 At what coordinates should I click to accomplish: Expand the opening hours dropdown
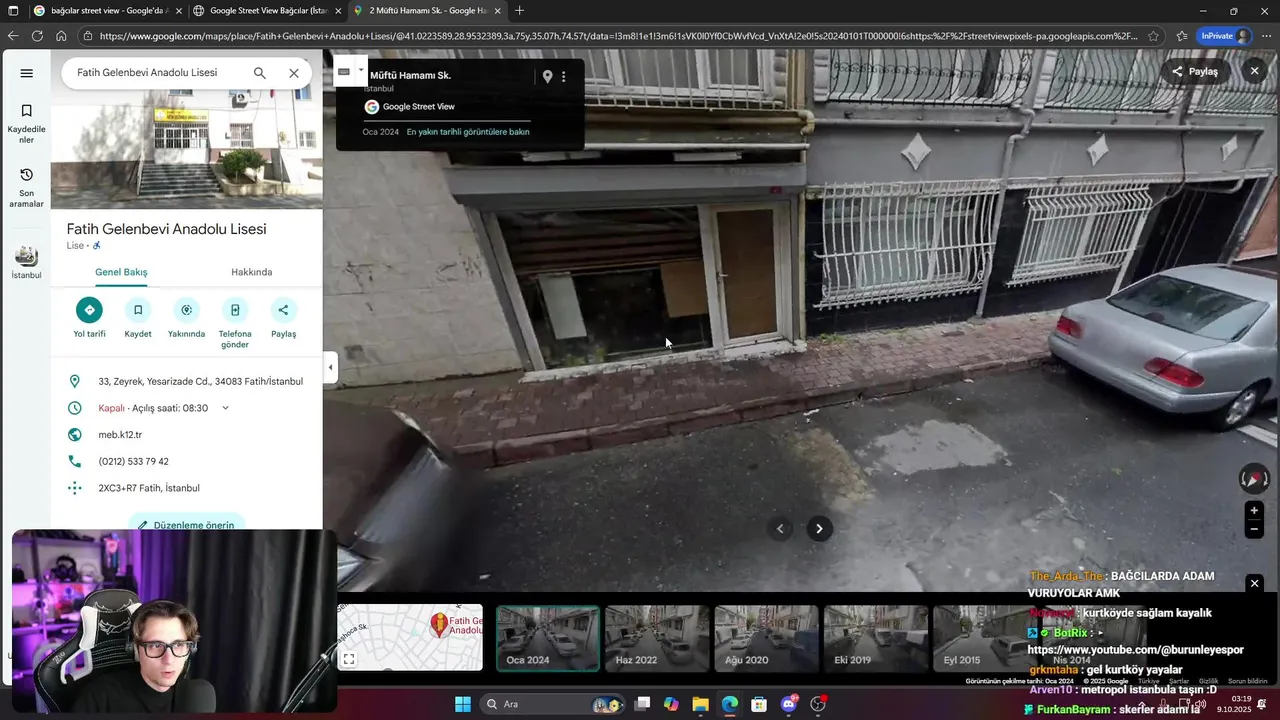(x=225, y=408)
